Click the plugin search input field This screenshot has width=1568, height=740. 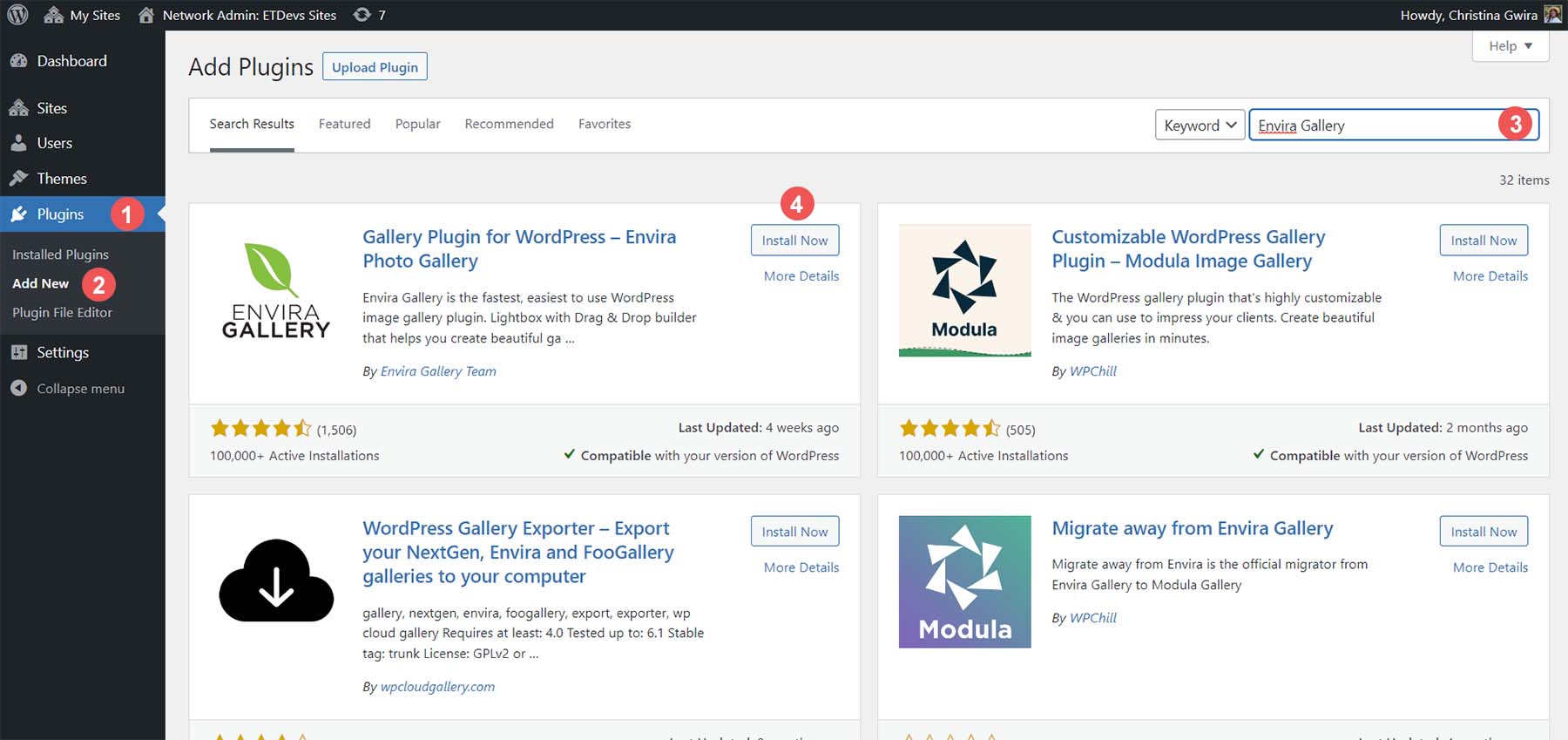coord(1376,125)
